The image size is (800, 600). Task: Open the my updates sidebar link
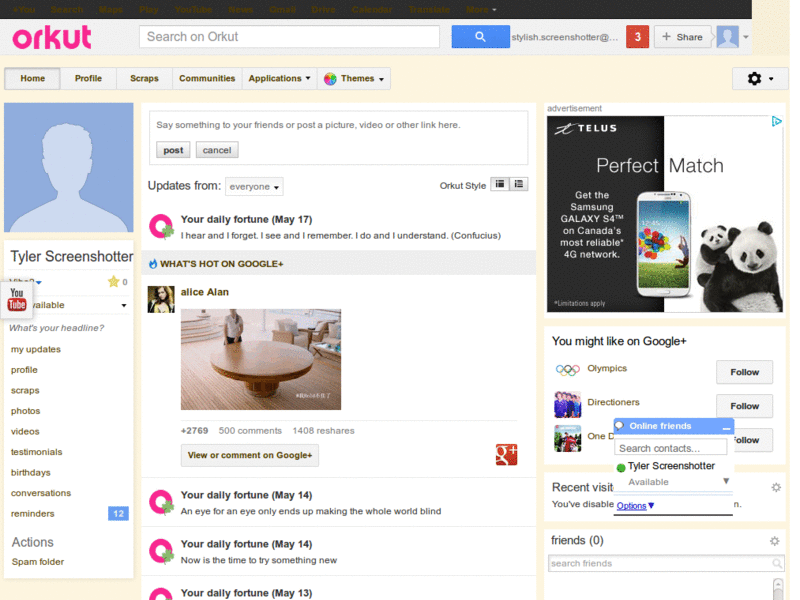[x=36, y=349]
